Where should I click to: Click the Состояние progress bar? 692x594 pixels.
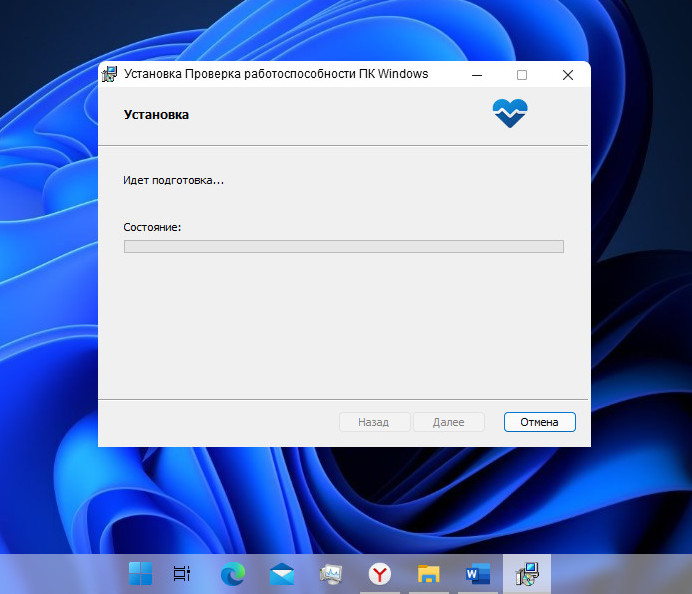pos(344,246)
